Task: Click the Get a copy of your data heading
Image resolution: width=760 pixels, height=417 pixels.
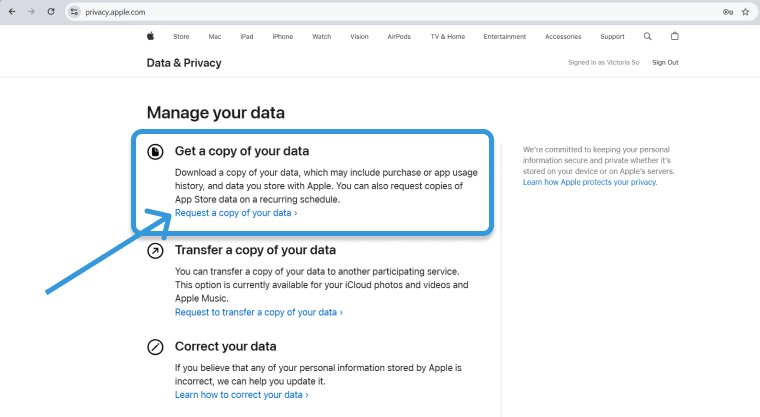Action: pyautogui.click(x=242, y=151)
